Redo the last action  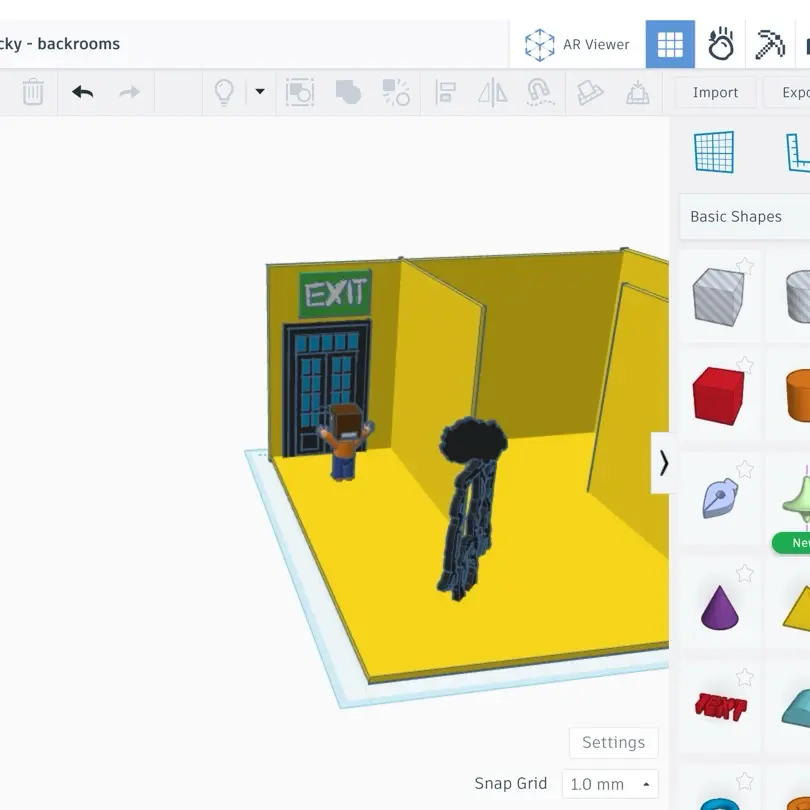click(x=130, y=92)
